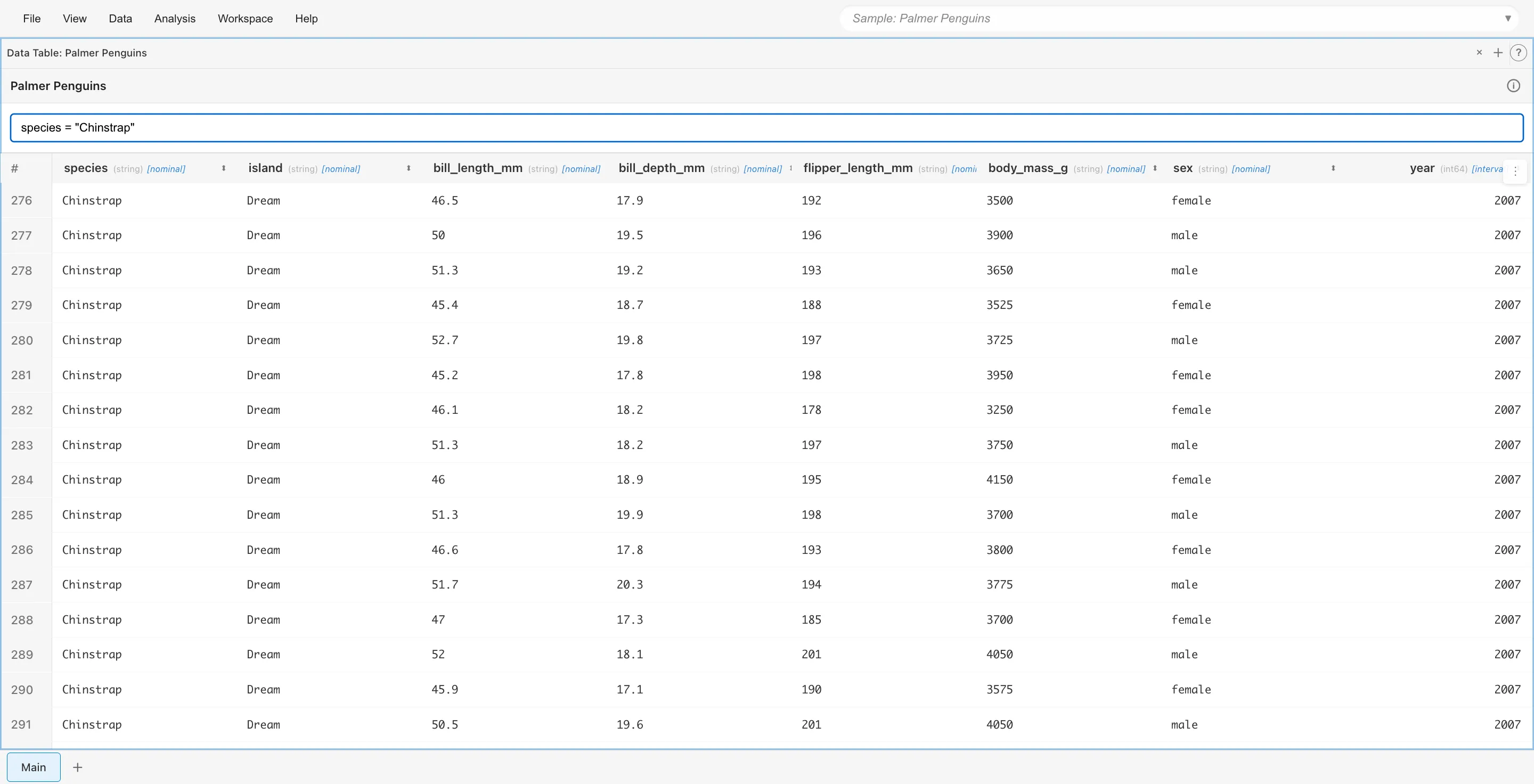The height and width of the screenshot is (784, 1534).
Task: Click the help question mark icon
Action: (x=1518, y=53)
